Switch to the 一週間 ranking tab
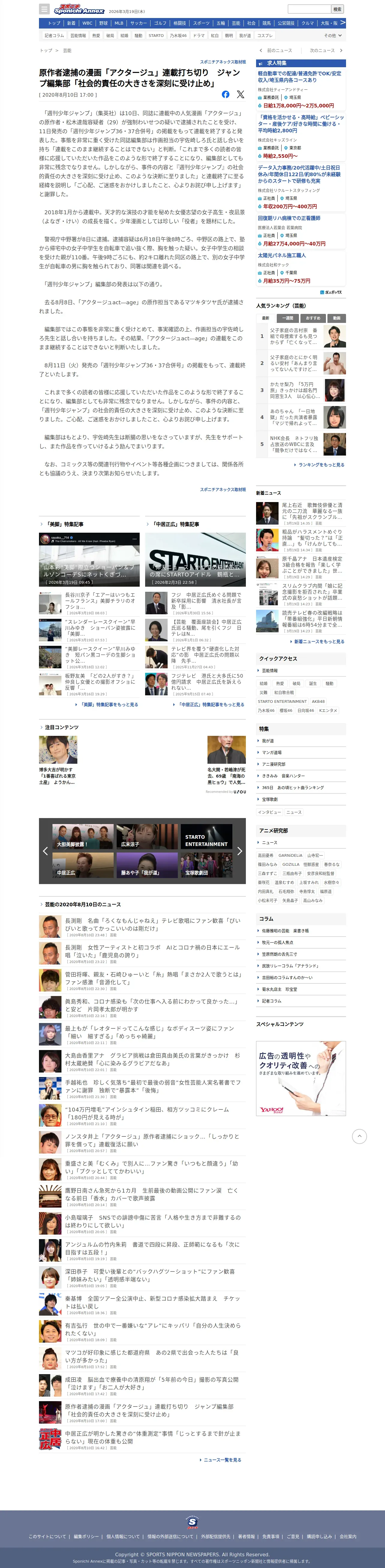This screenshot has width=385, height=1568. click(288, 318)
